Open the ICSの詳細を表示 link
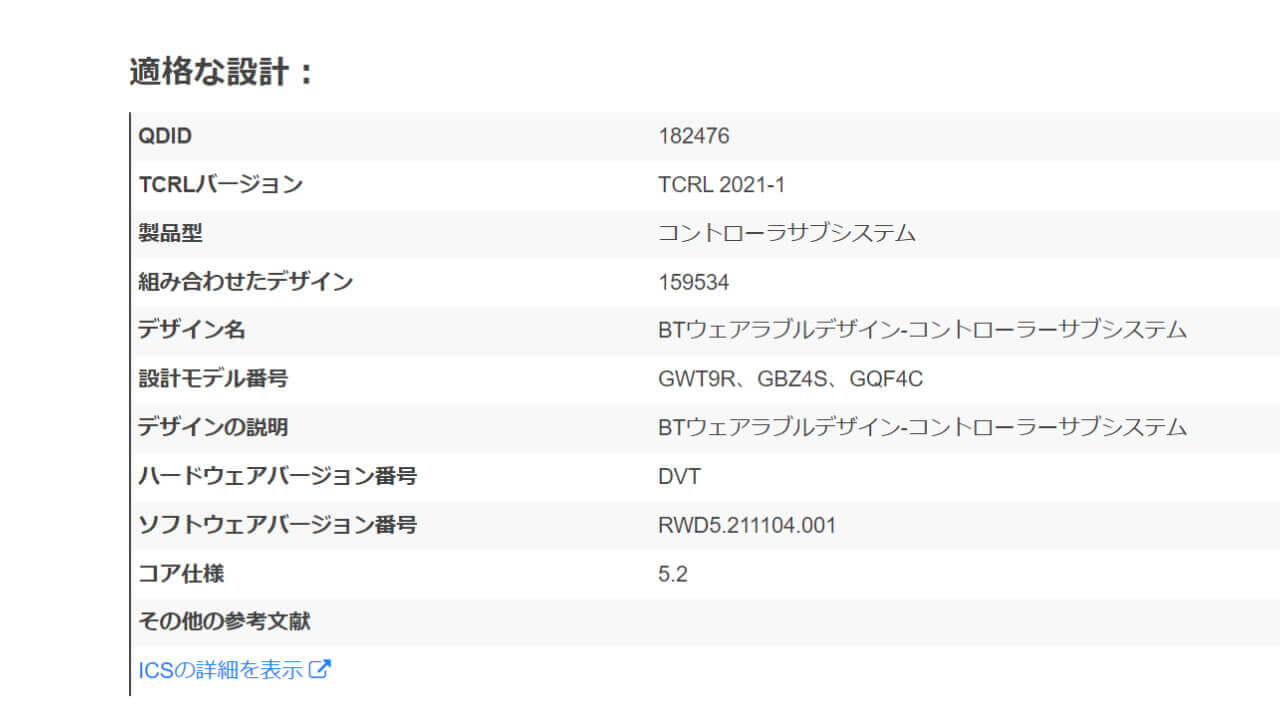The width and height of the screenshot is (1280, 720). [220, 670]
